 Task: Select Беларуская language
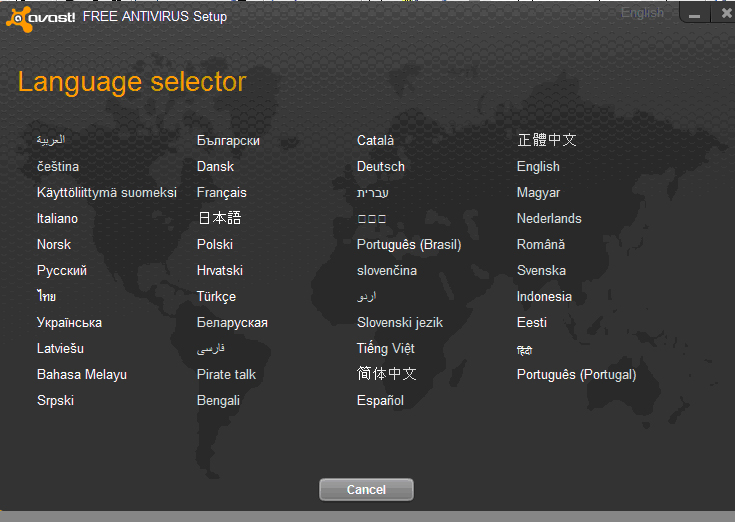point(232,322)
